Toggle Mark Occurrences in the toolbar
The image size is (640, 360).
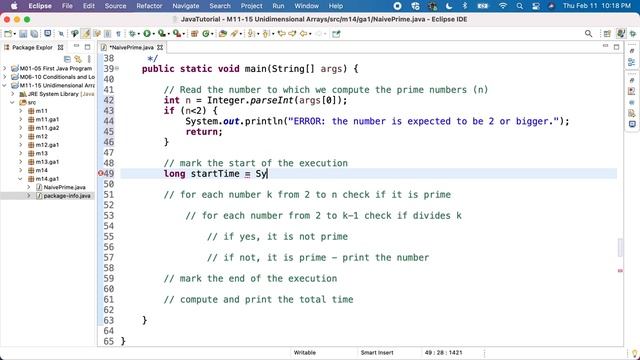(x=86, y=34)
